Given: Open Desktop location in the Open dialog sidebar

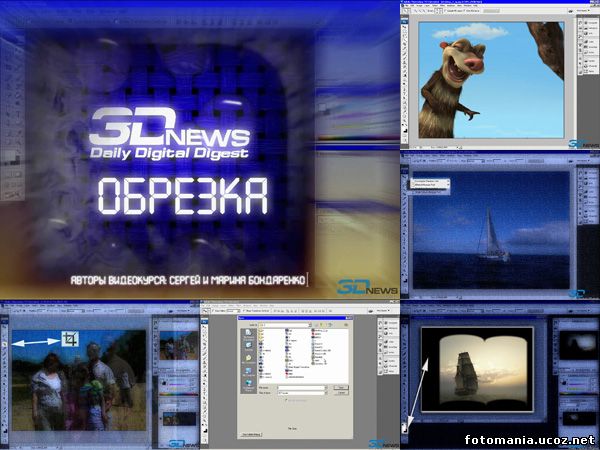Looking at the screenshot, I should click(x=248, y=347).
